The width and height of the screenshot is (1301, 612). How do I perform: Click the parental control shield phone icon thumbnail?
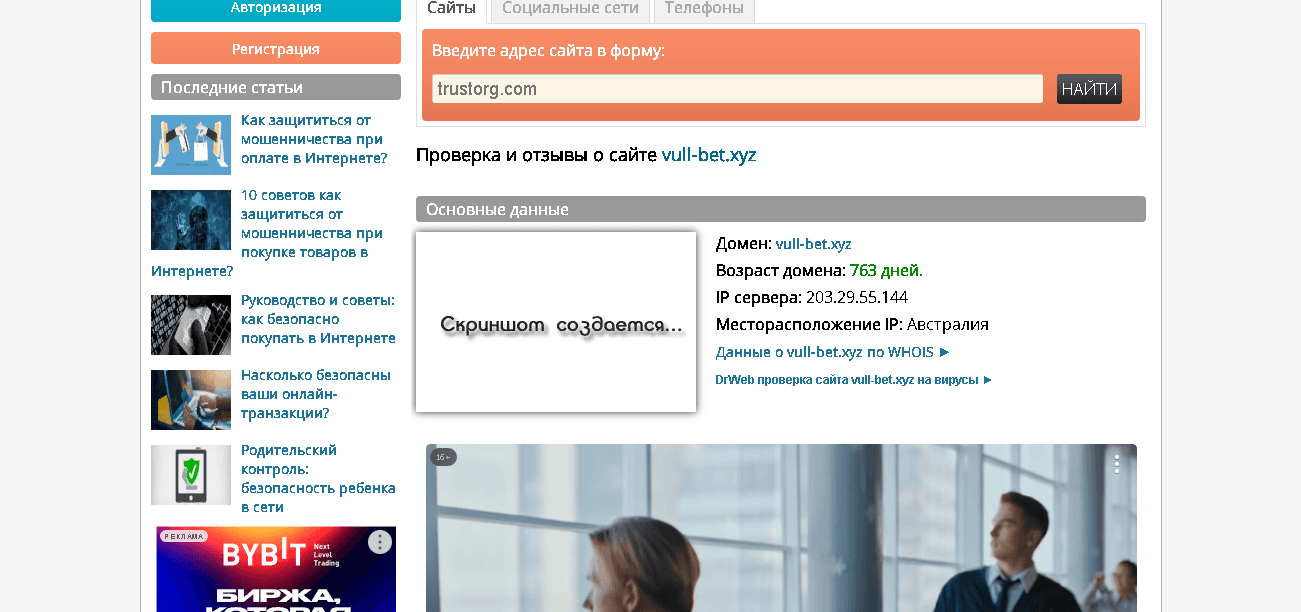[x=190, y=475]
